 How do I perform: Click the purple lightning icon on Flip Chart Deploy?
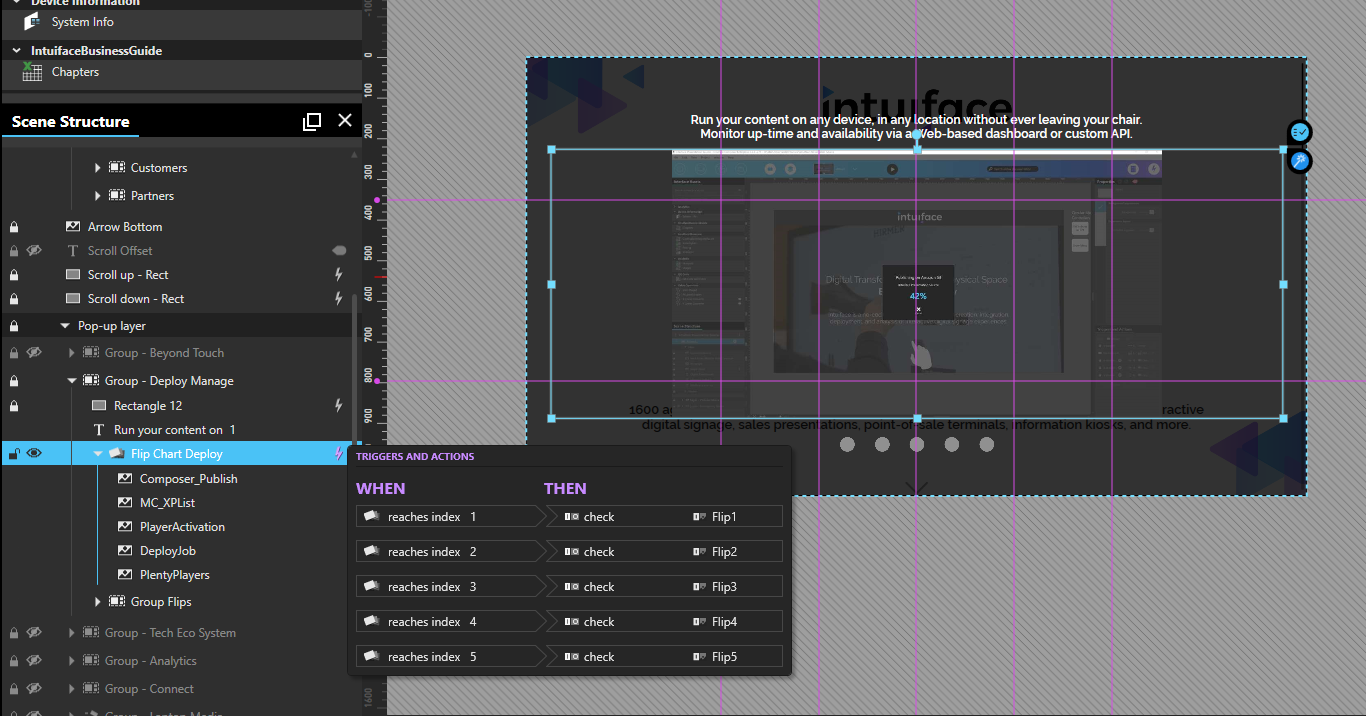[338, 453]
